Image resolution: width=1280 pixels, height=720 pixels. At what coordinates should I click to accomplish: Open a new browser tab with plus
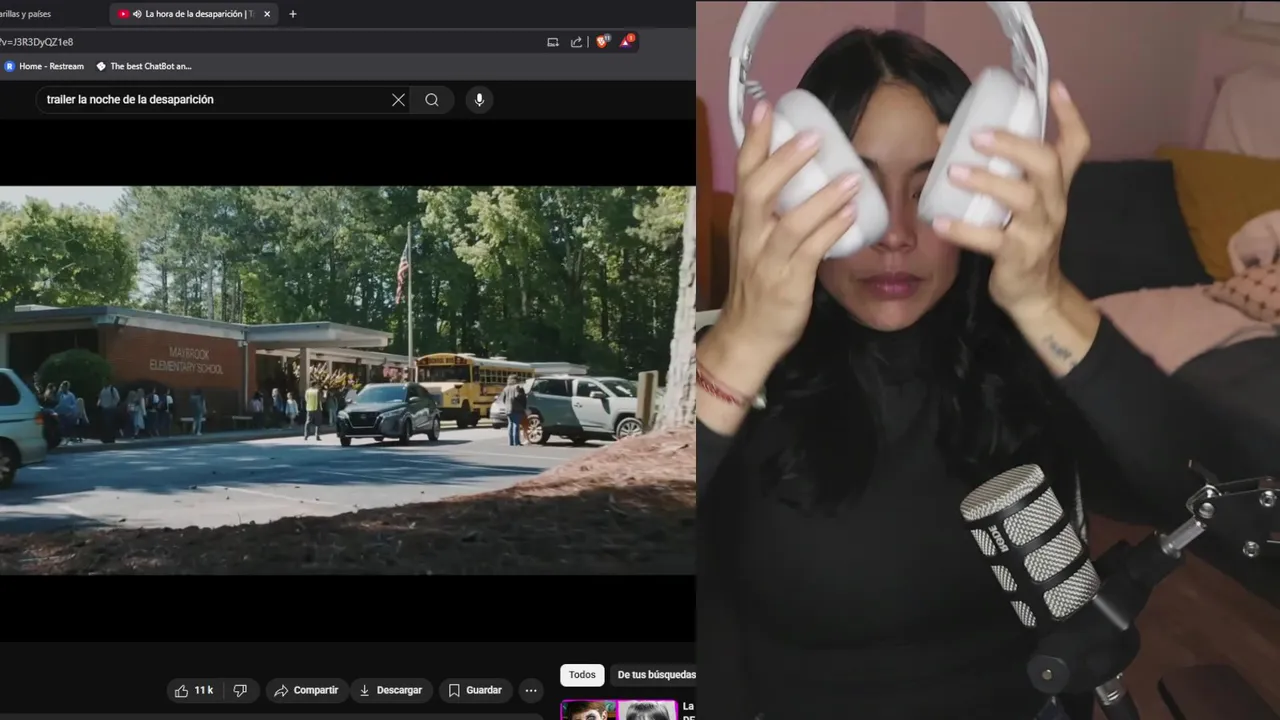click(x=293, y=14)
